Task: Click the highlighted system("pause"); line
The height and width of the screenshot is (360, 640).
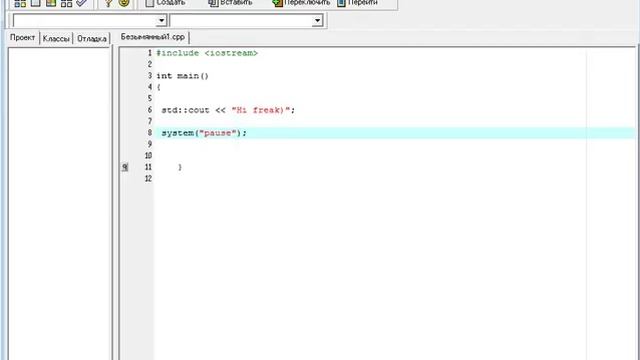Action: (x=395, y=133)
